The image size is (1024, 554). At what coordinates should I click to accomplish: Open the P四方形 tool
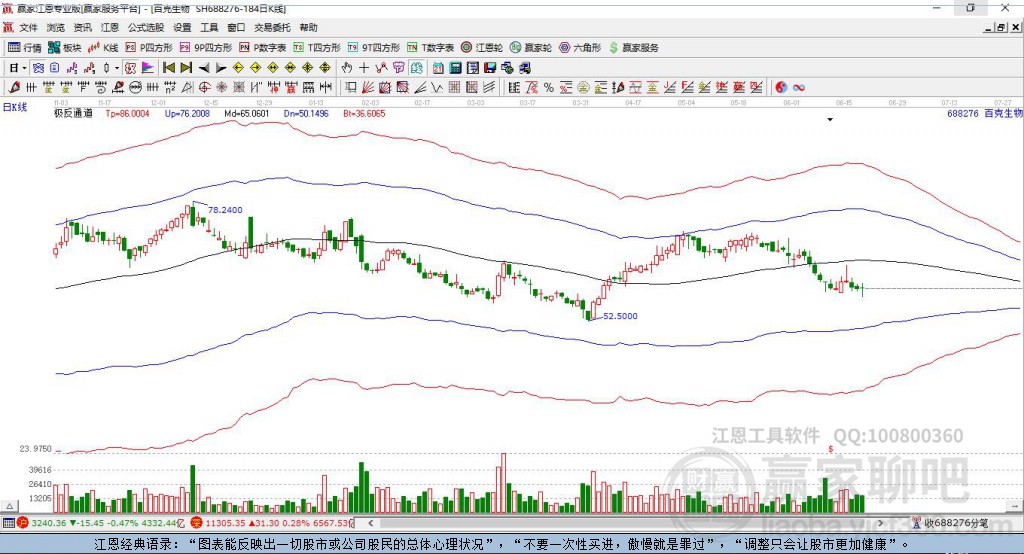click(x=149, y=48)
